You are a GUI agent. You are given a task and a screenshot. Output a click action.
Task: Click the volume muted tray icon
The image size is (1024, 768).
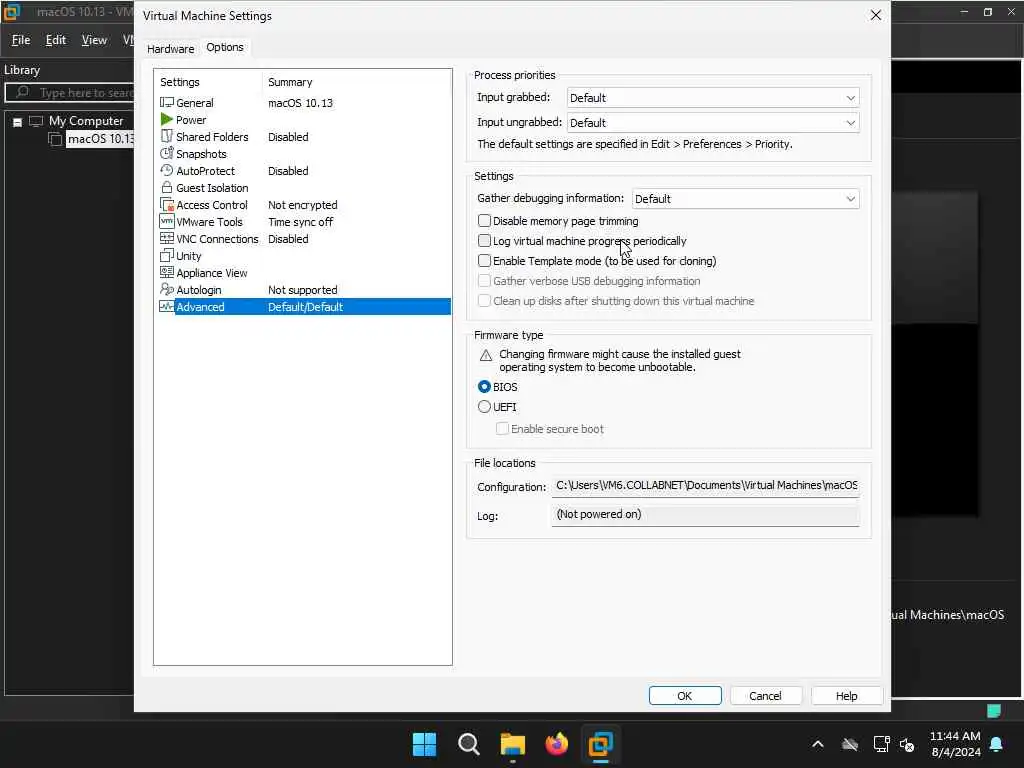pyautogui.click(x=906, y=744)
